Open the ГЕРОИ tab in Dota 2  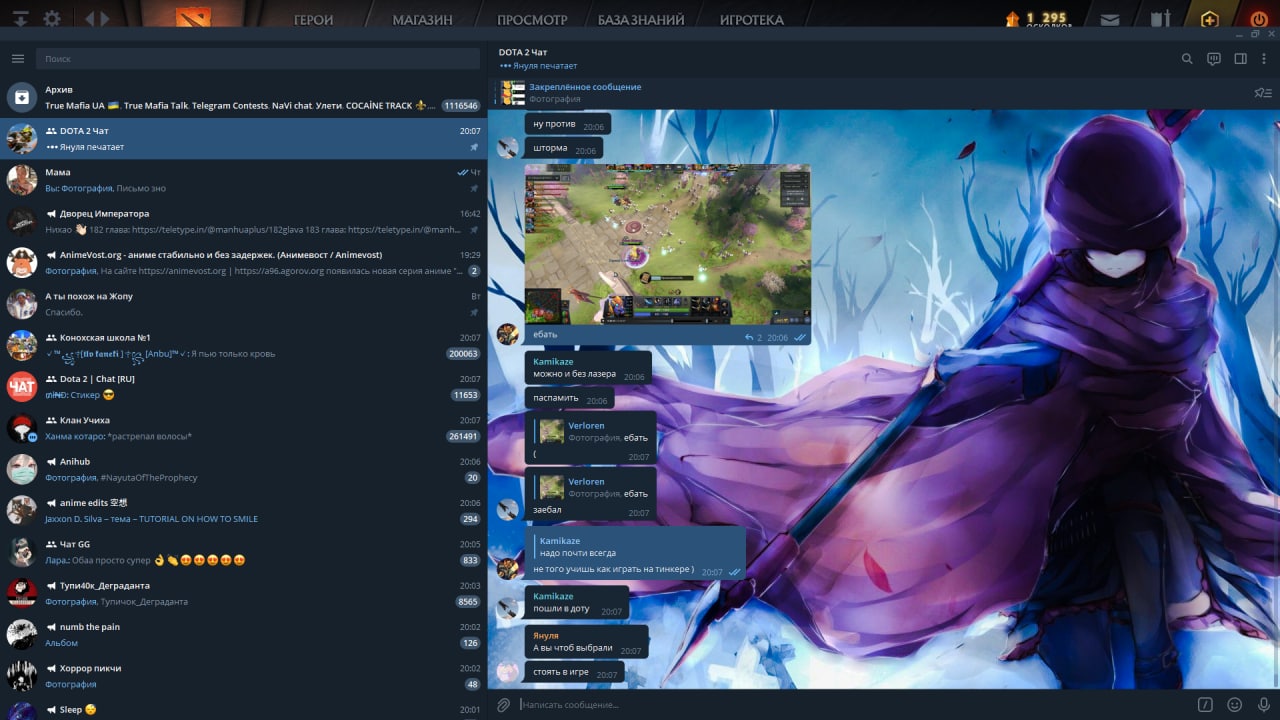[x=313, y=20]
